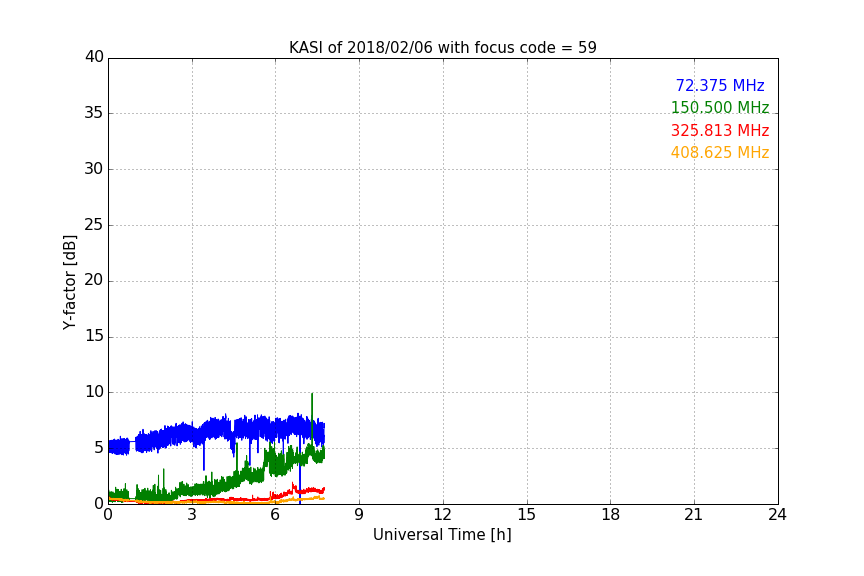Select the orange 408.625 MHz legend label
864x576 pixels.
tap(720, 153)
